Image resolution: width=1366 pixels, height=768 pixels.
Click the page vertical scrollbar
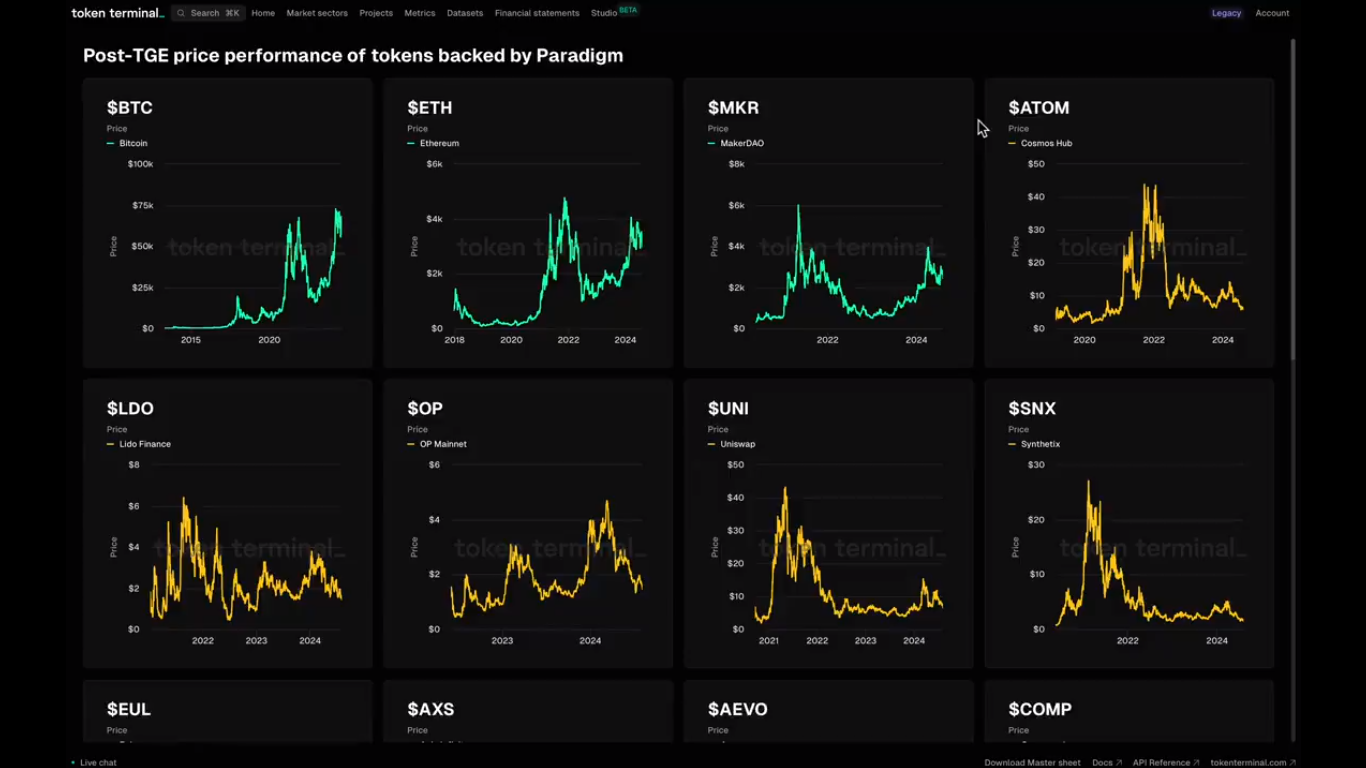[x=1293, y=200]
